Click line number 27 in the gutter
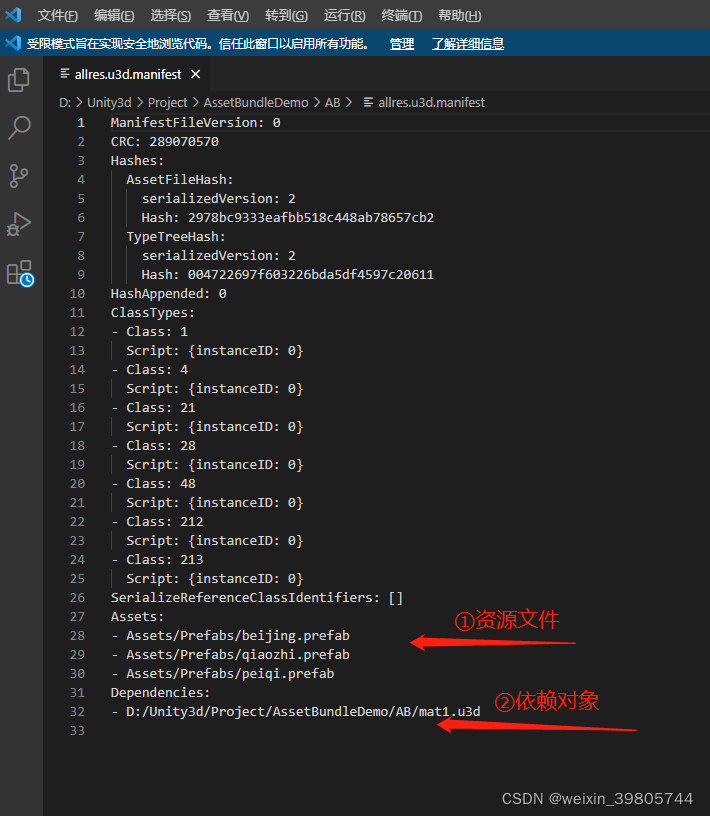Screen dimensions: 710x816 [77, 617]
